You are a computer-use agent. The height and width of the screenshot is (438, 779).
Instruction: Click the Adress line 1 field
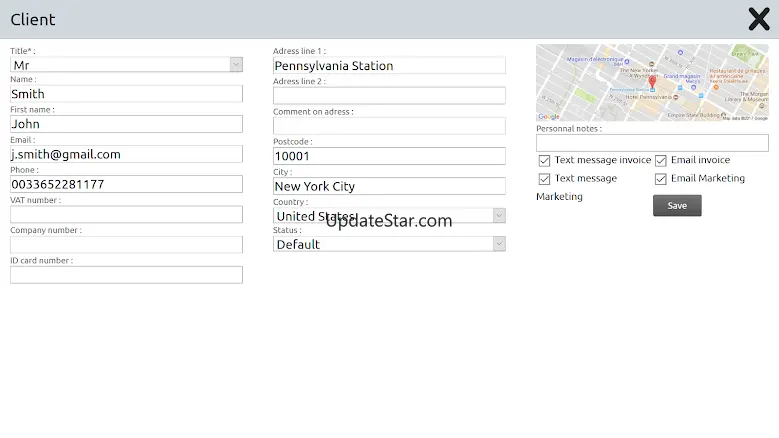pyautogui.click(x=389, y=65)
